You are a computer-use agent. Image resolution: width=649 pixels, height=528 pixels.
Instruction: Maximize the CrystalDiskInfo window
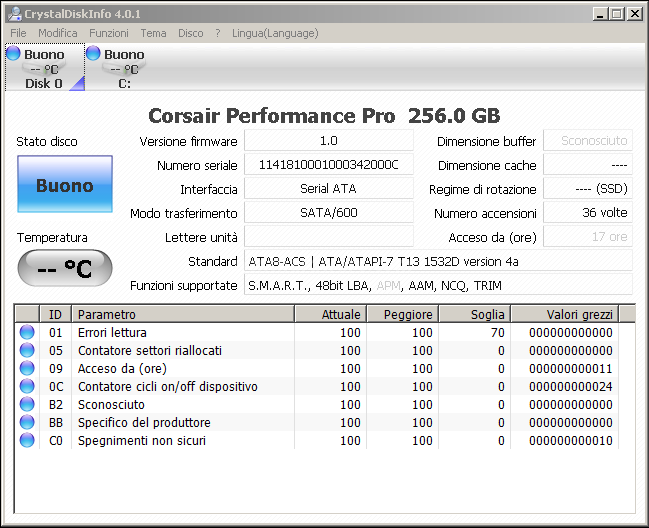click(616, 14)
